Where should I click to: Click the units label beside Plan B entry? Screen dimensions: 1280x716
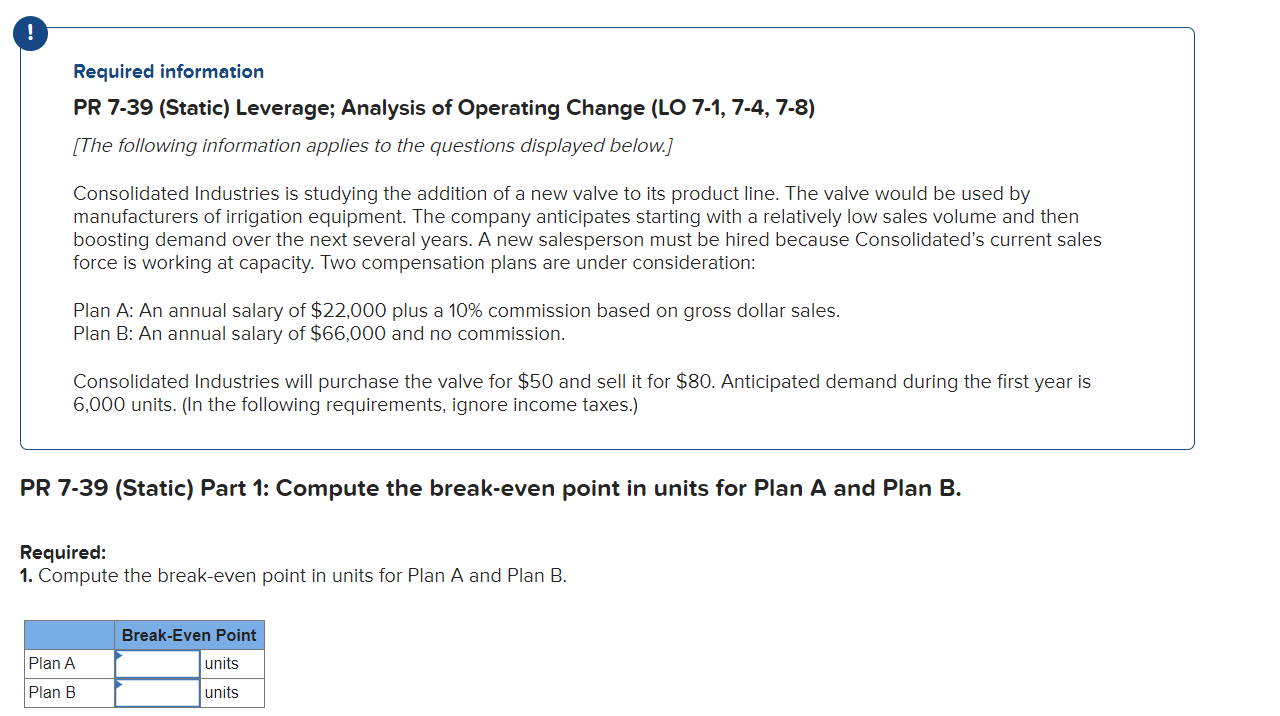pyautogui.click(x=220, y=692)
